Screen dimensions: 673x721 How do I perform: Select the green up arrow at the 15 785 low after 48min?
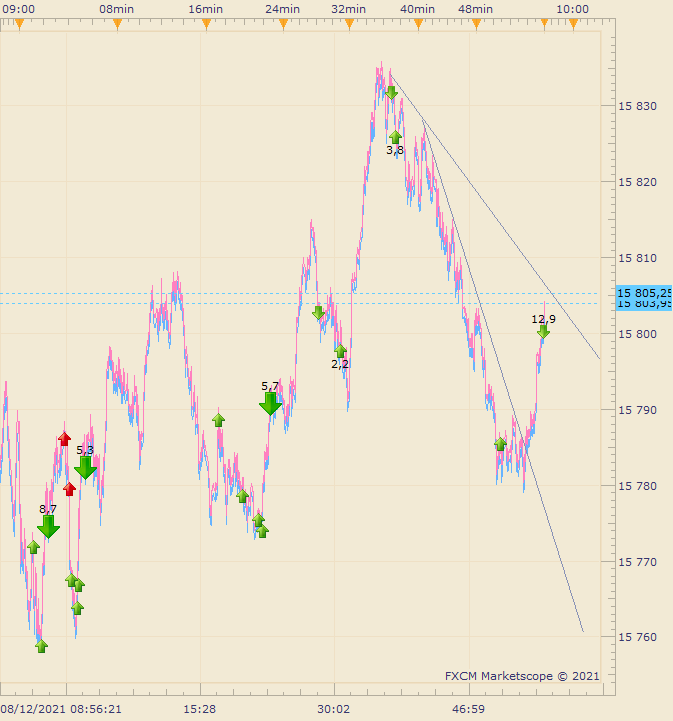click(x=500, y=444)
